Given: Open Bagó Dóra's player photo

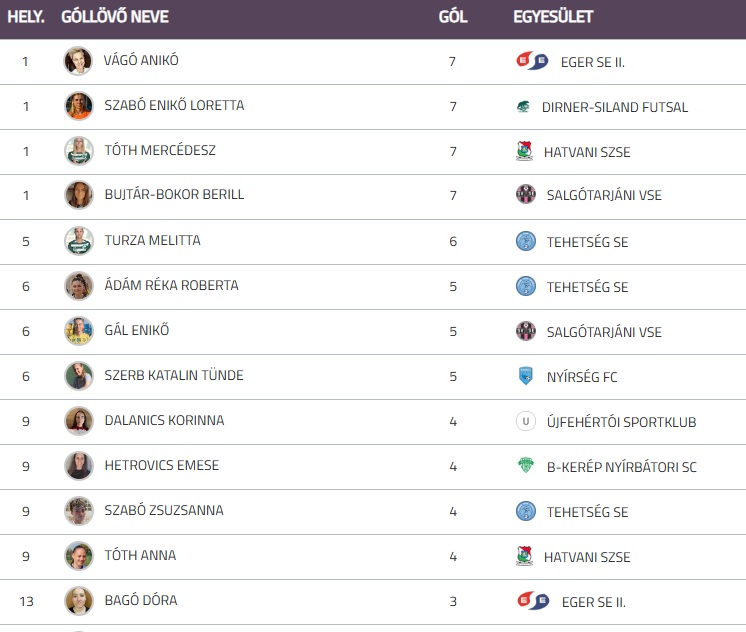Looking at the screenshot, I should [78, 600].
